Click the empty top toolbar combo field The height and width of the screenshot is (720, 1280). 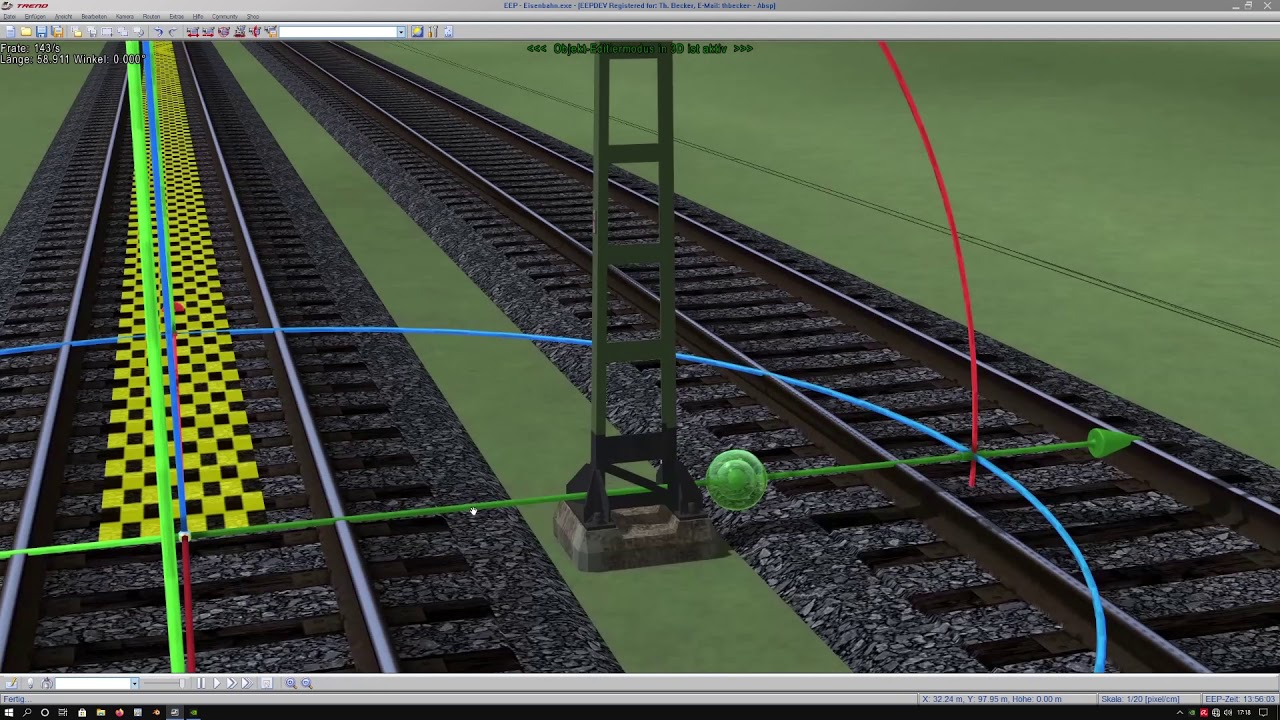(x=338, y=32)
